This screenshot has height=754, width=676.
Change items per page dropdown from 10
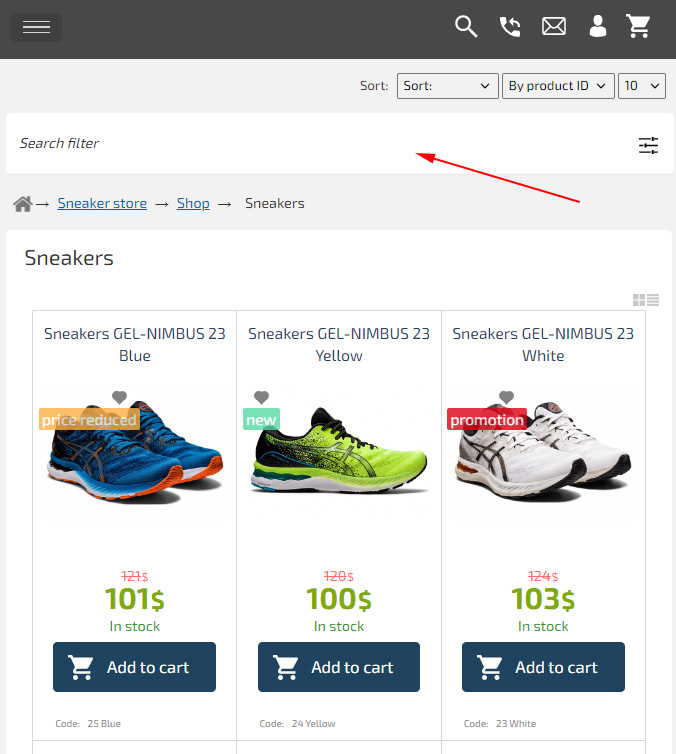pyautogui.click(x=642, y=86)
